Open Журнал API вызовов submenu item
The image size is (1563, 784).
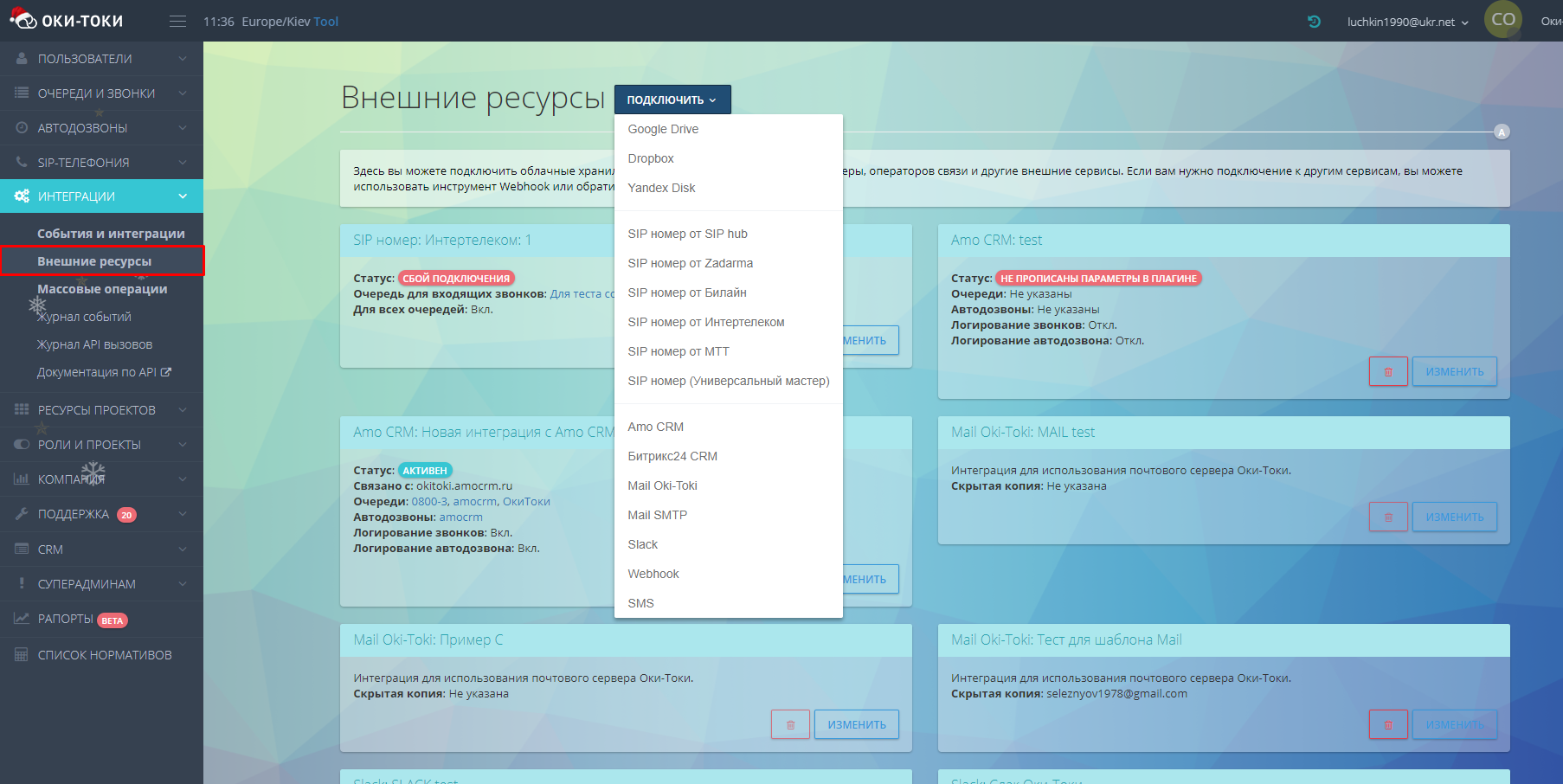pos(94,344)
